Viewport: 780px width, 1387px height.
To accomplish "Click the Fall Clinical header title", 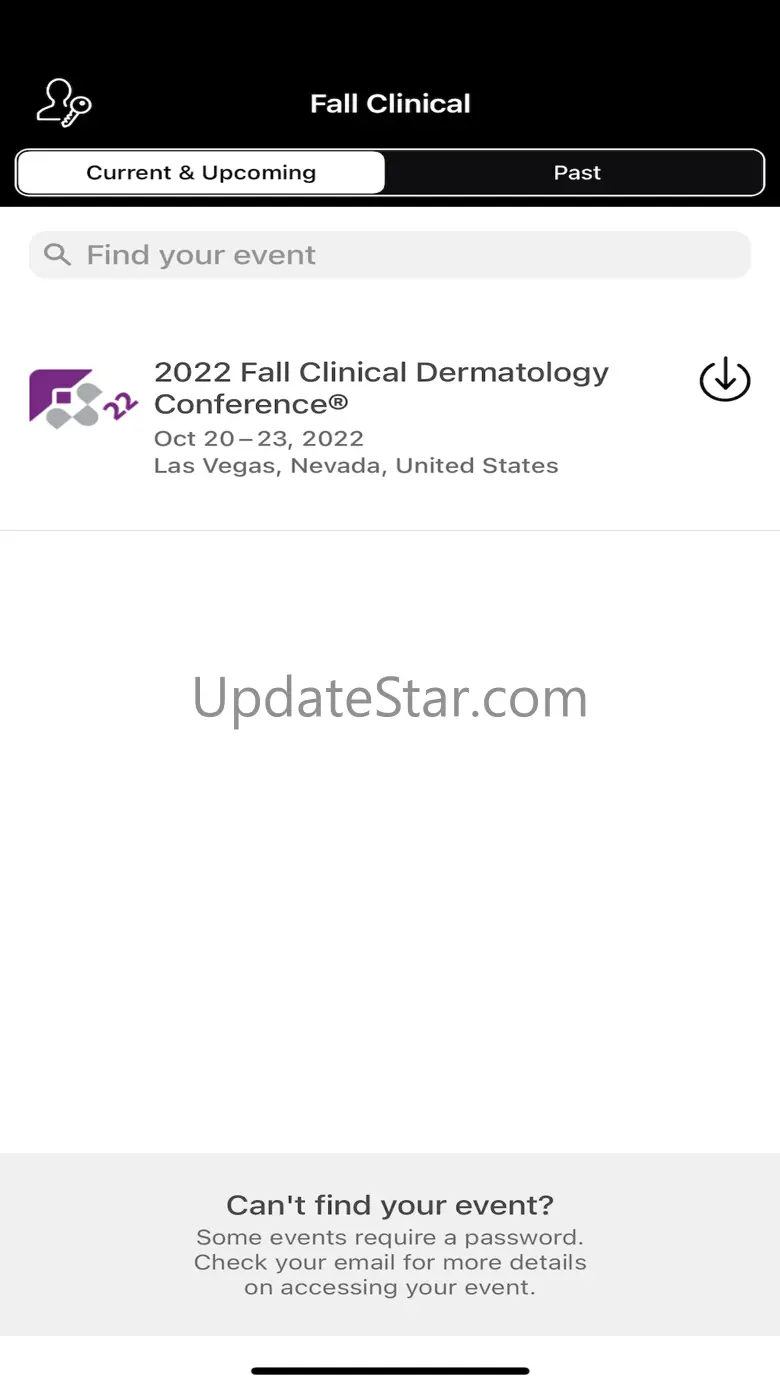I will 390,104.
